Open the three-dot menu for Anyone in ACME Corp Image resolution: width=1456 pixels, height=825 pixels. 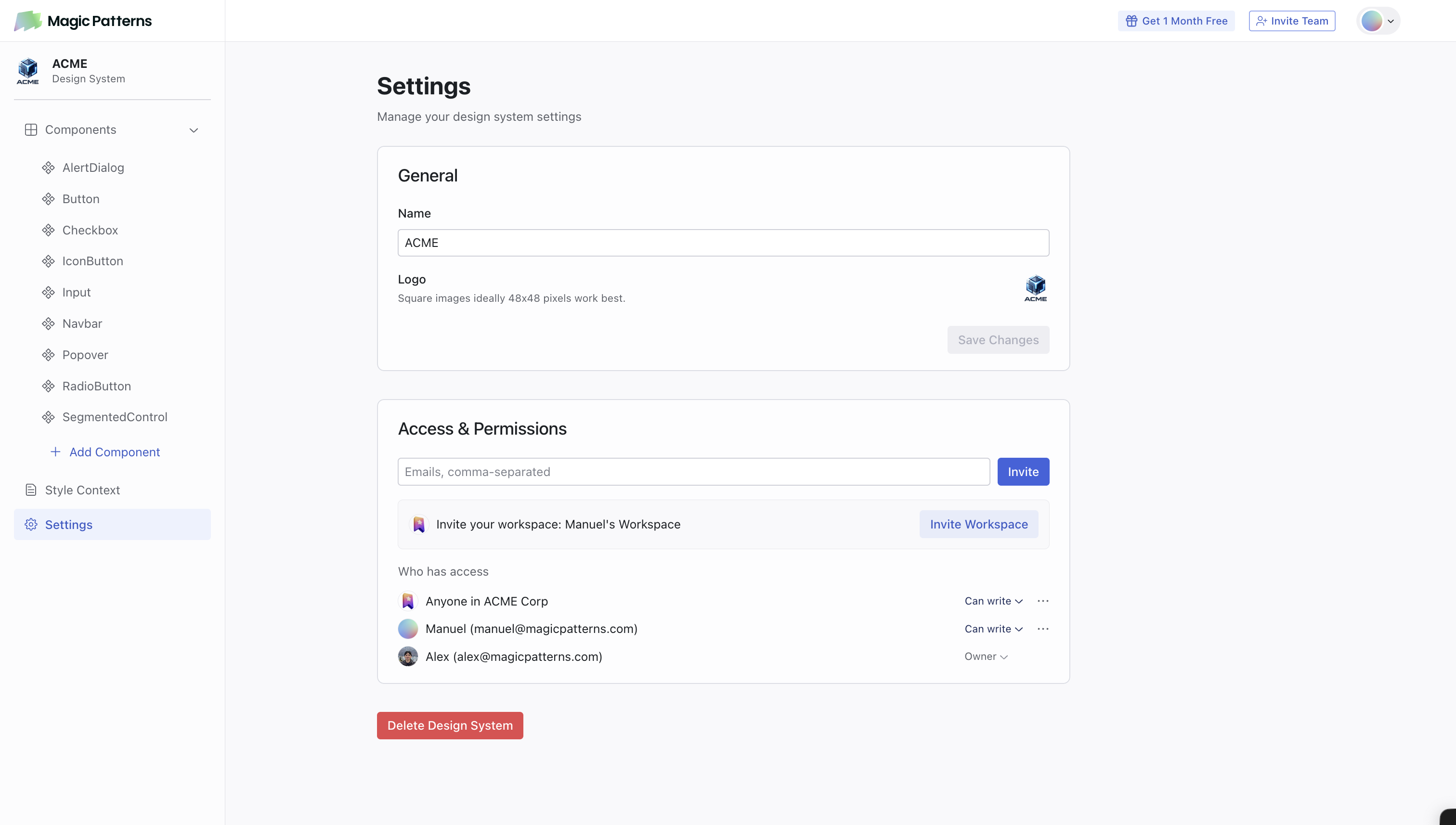[1043, 601]
